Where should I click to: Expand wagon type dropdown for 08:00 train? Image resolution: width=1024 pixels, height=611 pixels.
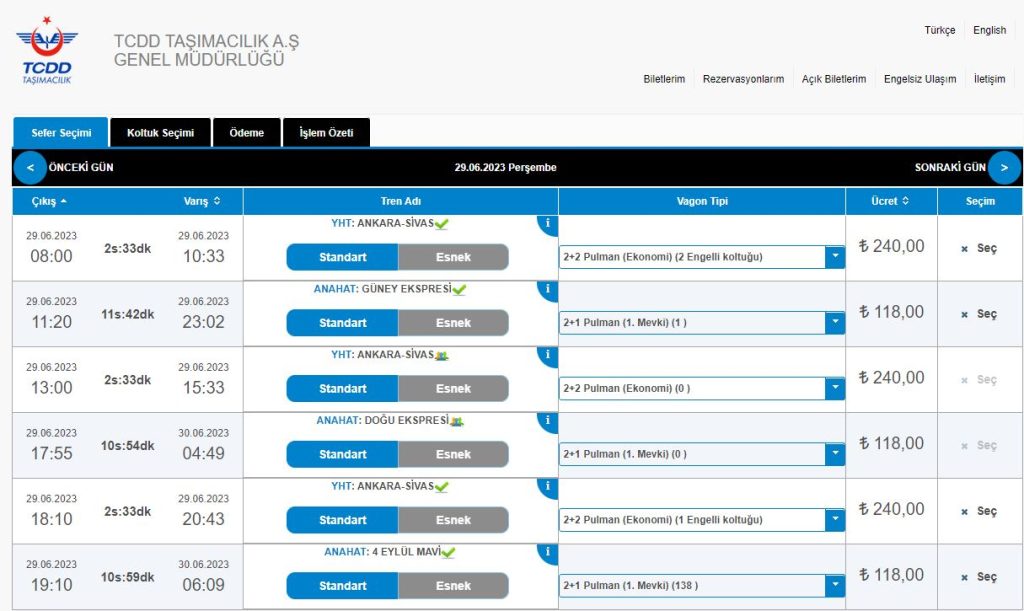834,257
